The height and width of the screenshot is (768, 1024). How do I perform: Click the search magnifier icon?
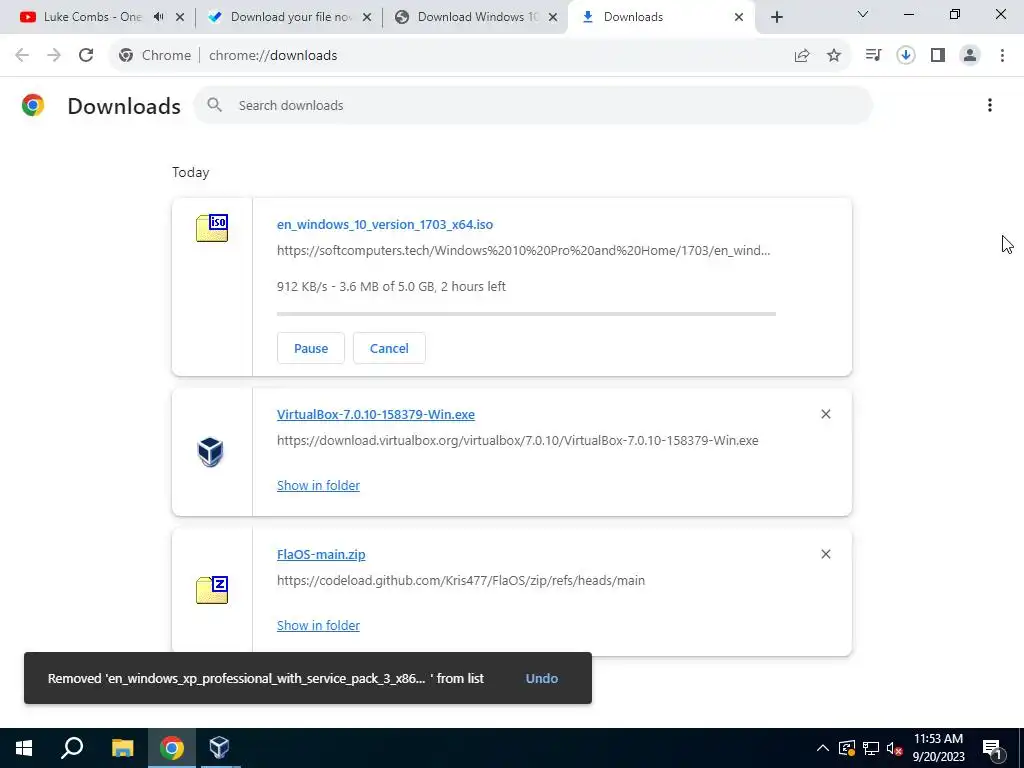pyautogui.click(x=214, y=104)
